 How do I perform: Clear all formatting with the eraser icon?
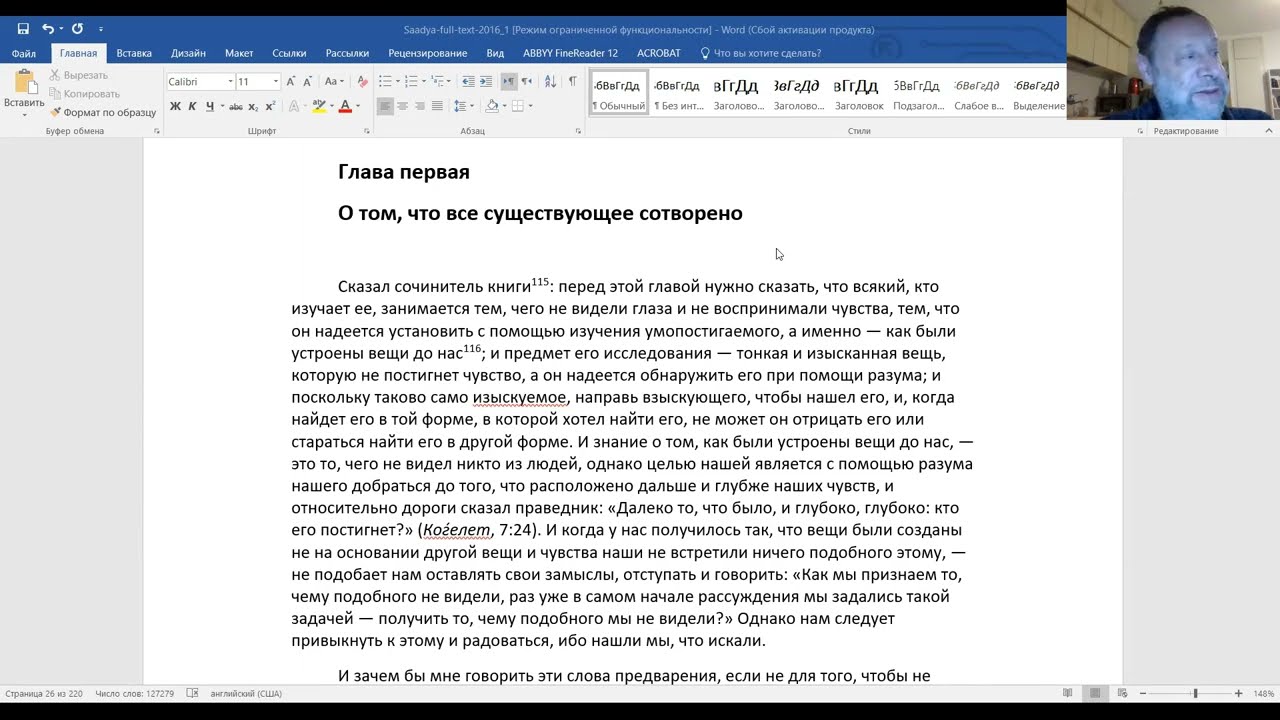pos(361,81)
